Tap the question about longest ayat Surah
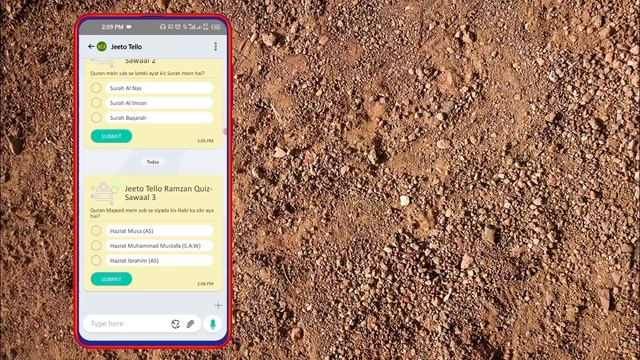Viewport: 640px width, 360px height. pyautogui.click(x=147, y=73)
